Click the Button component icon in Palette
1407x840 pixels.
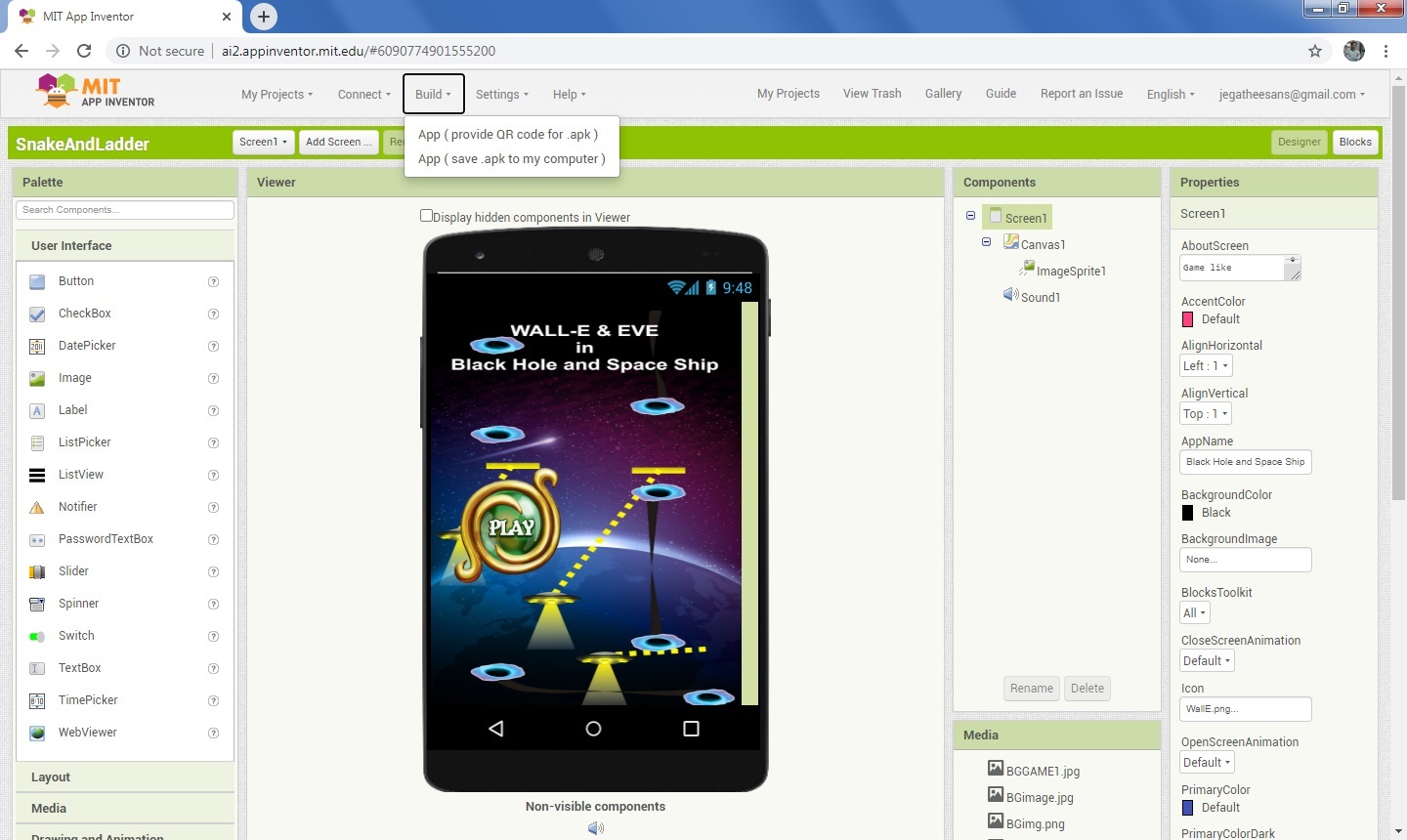click(x=37, y=281)
